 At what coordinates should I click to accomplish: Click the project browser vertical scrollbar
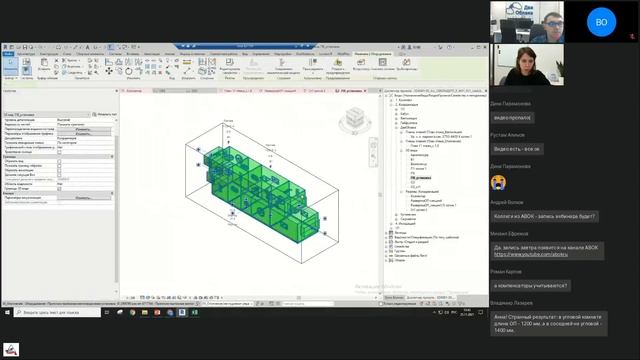click(x=380, y=194)
